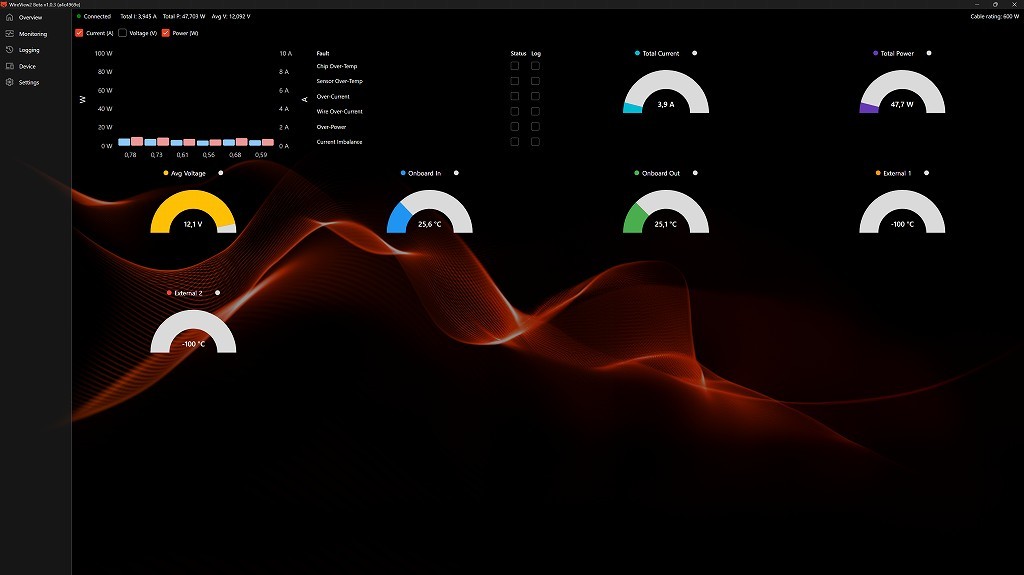Click the Overview house icon in sidebar
The image size is (1024, 575).
point(9,17)
